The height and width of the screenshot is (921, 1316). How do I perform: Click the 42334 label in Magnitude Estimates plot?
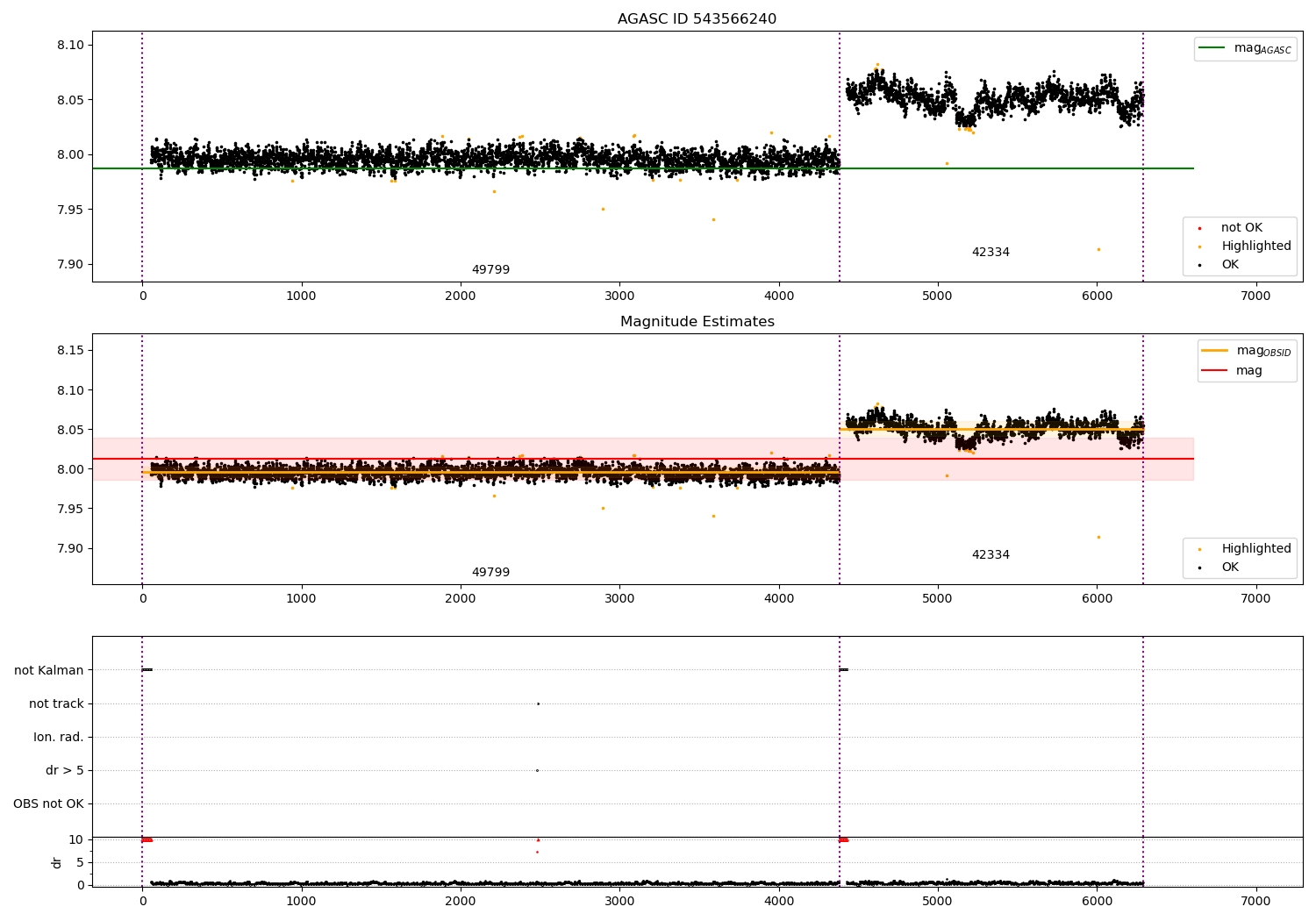(991, 555)
